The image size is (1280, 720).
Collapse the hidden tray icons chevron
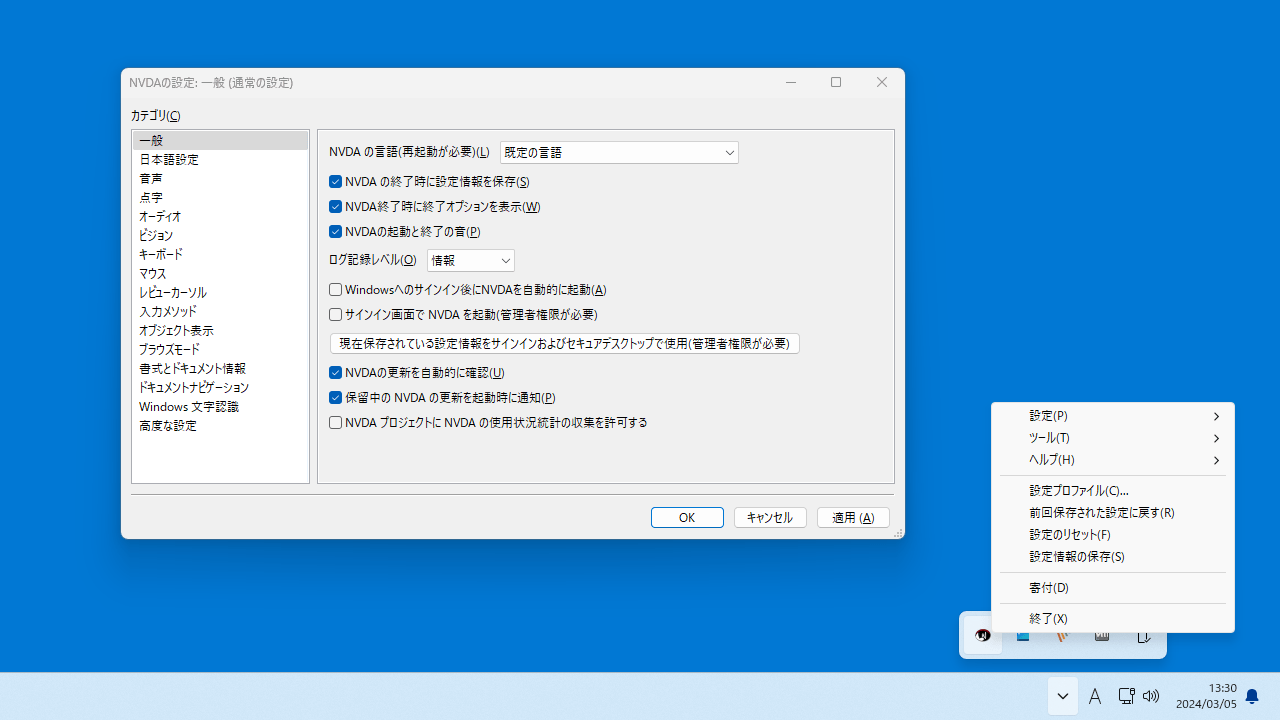pyautogui.click(x=1063, y=696)
